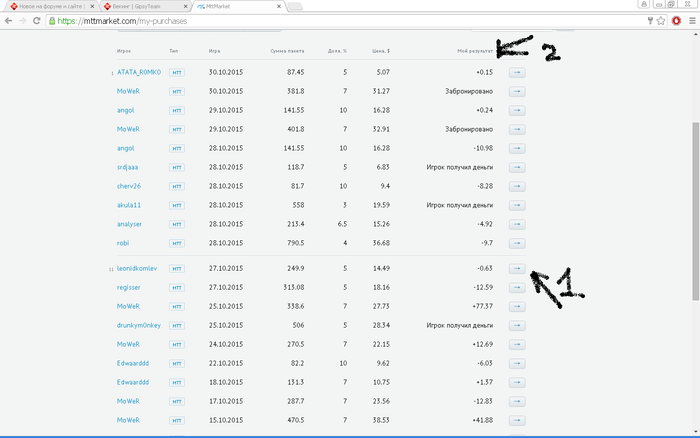Open player cherv26 profile link

[x=129, y=186]
